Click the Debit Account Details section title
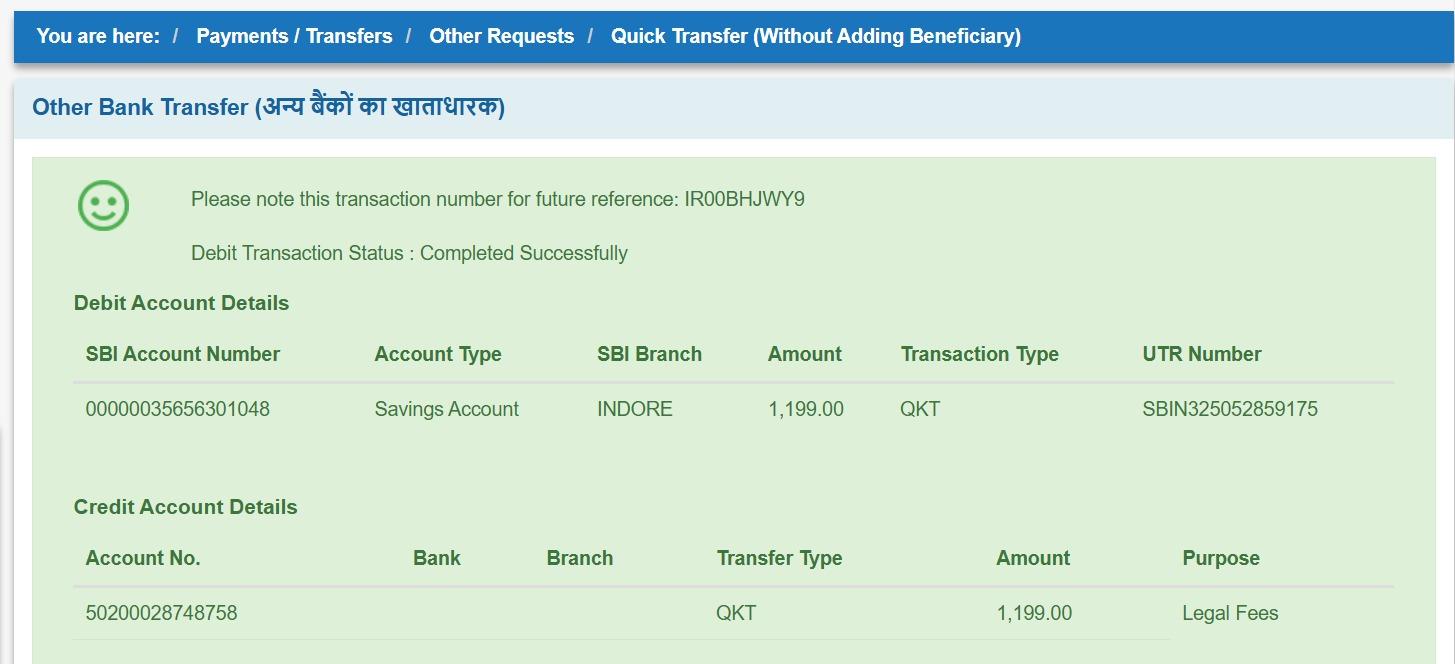The image size is (1455, 664). point(182,303)
